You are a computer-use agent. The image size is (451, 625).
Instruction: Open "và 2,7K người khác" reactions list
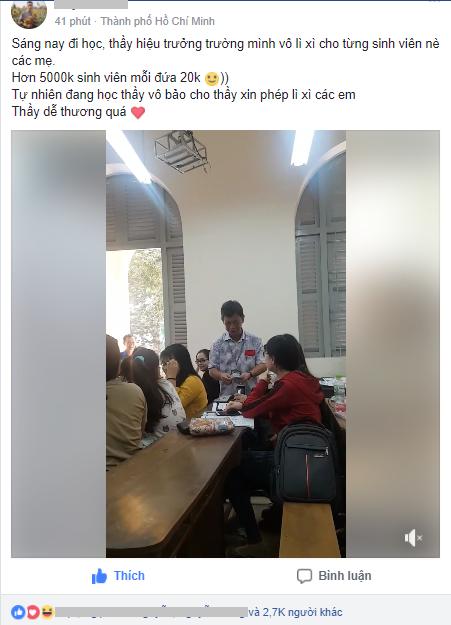[x=295, y=612]
